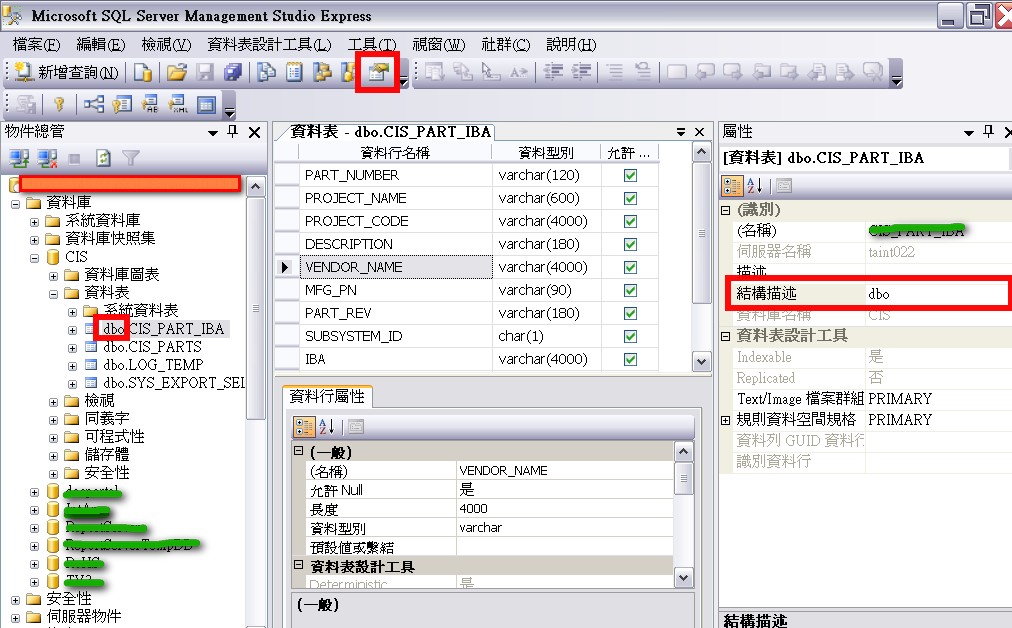Viewport: 1012px width, 628px height.
Task: Click the Save All icon
Action: click(x=232, y=72)
